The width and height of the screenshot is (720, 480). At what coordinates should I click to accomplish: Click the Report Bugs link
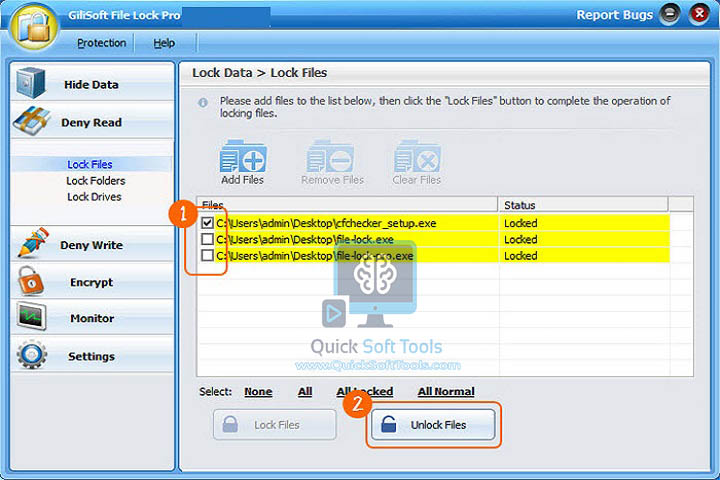614,15
